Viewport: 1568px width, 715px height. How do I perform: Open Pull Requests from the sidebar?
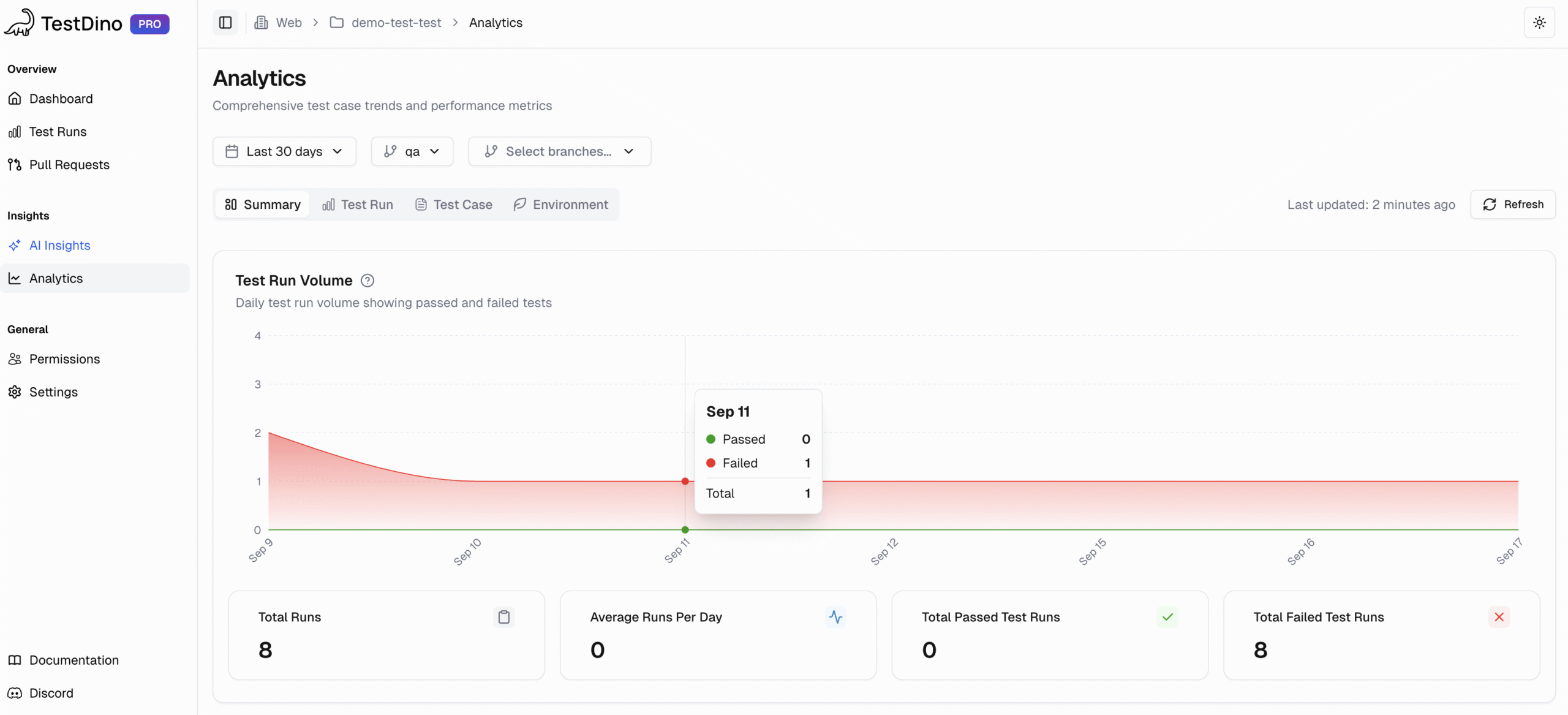point(69,164)
